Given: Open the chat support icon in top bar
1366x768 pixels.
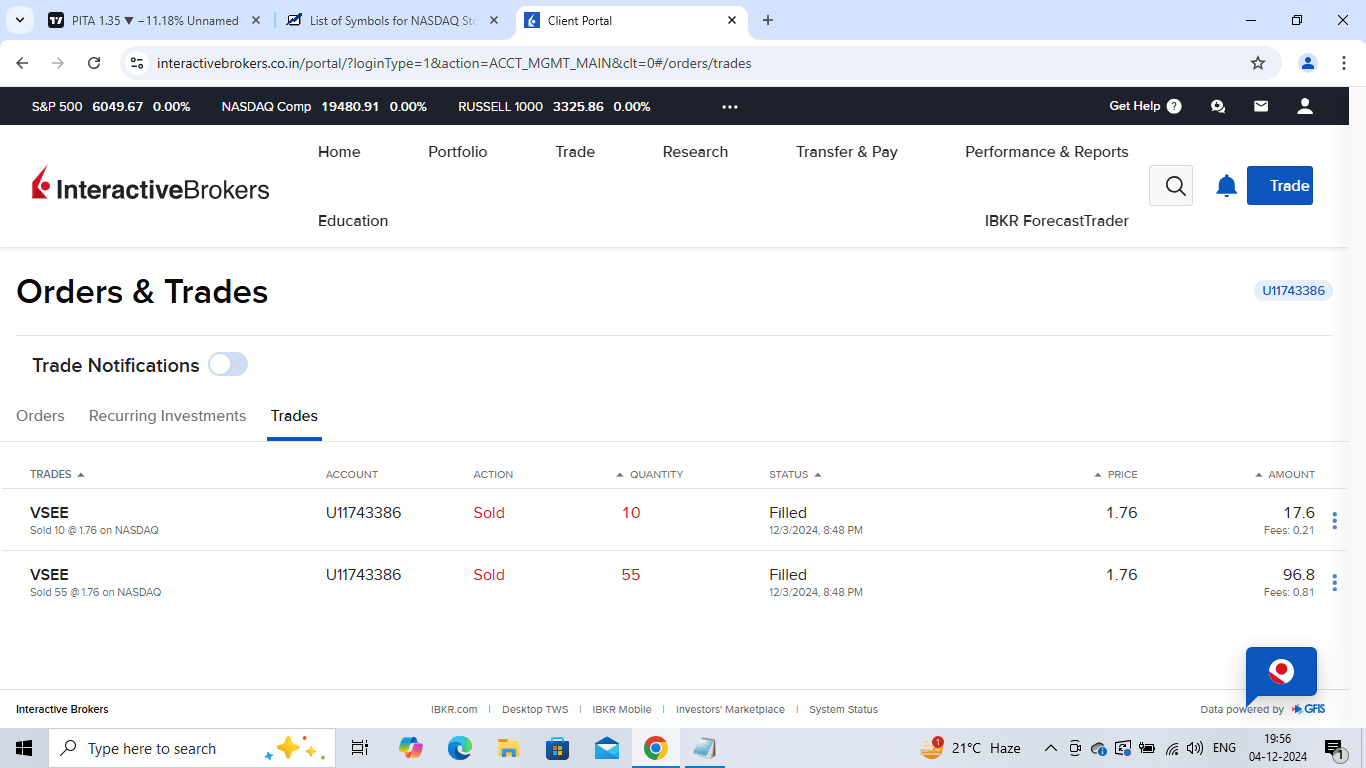Looking at the screenshot, I should click(1217, 106).
